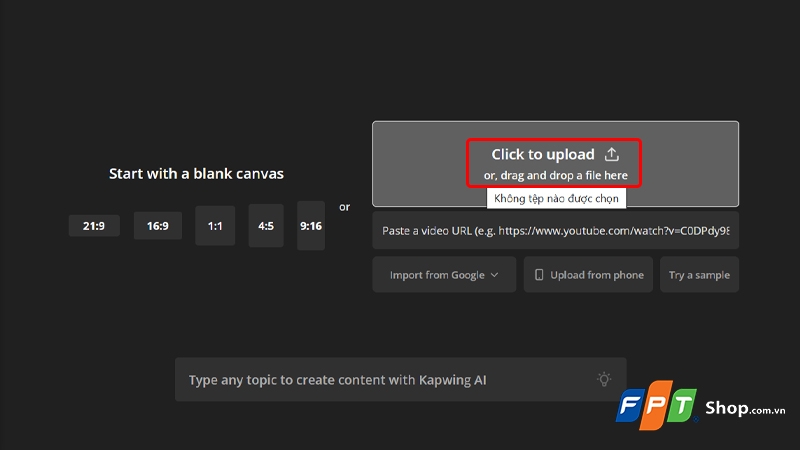This screenshot has height=450, width=800.
Task: Click Upload from phone button
Action: 588,275
